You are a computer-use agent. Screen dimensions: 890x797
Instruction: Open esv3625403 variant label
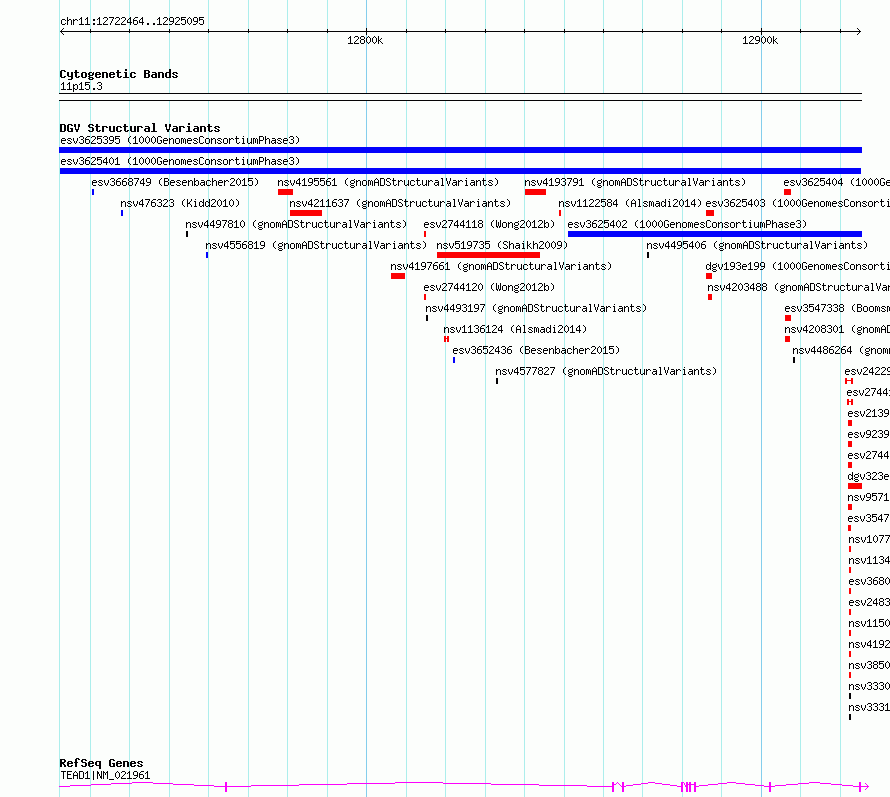point(797,203)
